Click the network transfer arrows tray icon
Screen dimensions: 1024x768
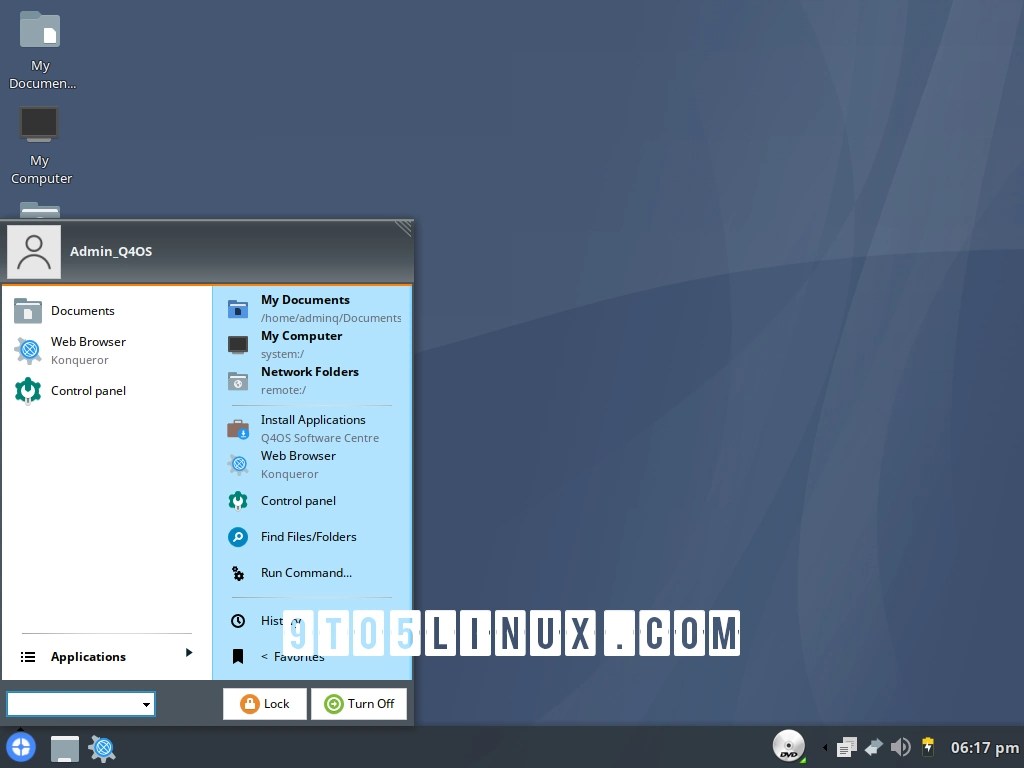click(x=873, y=747)
